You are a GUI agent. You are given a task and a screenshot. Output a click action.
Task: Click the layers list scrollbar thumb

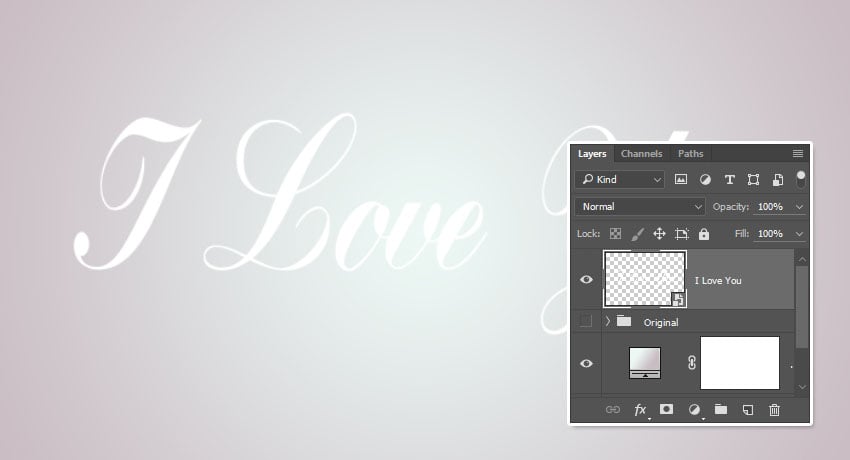point(802,307)
